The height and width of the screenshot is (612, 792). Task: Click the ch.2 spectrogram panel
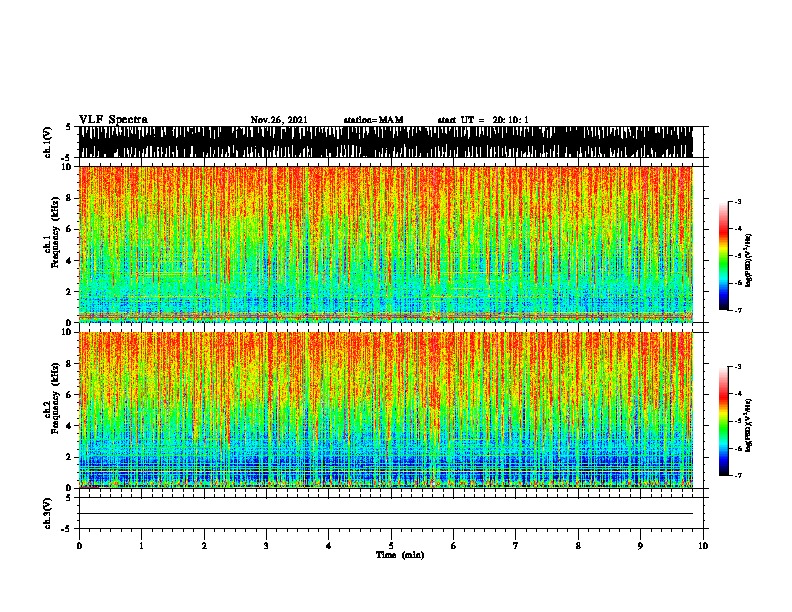tap(386, 410)
